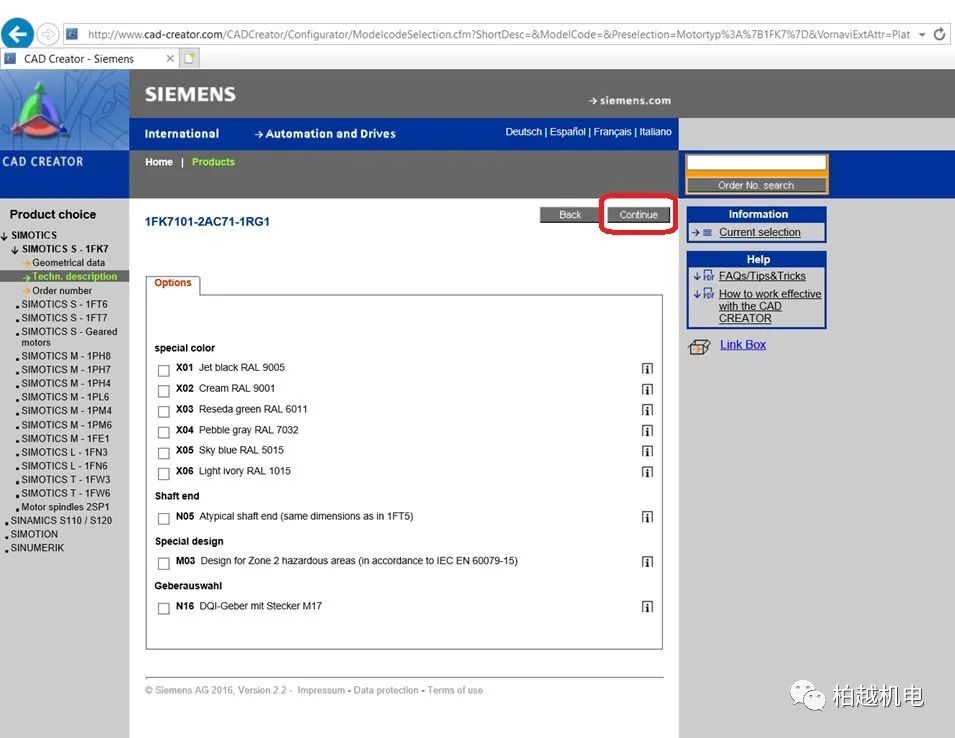Click in the order number search field
The width and height of the screenshot is (955, 738).
[756, 163]
